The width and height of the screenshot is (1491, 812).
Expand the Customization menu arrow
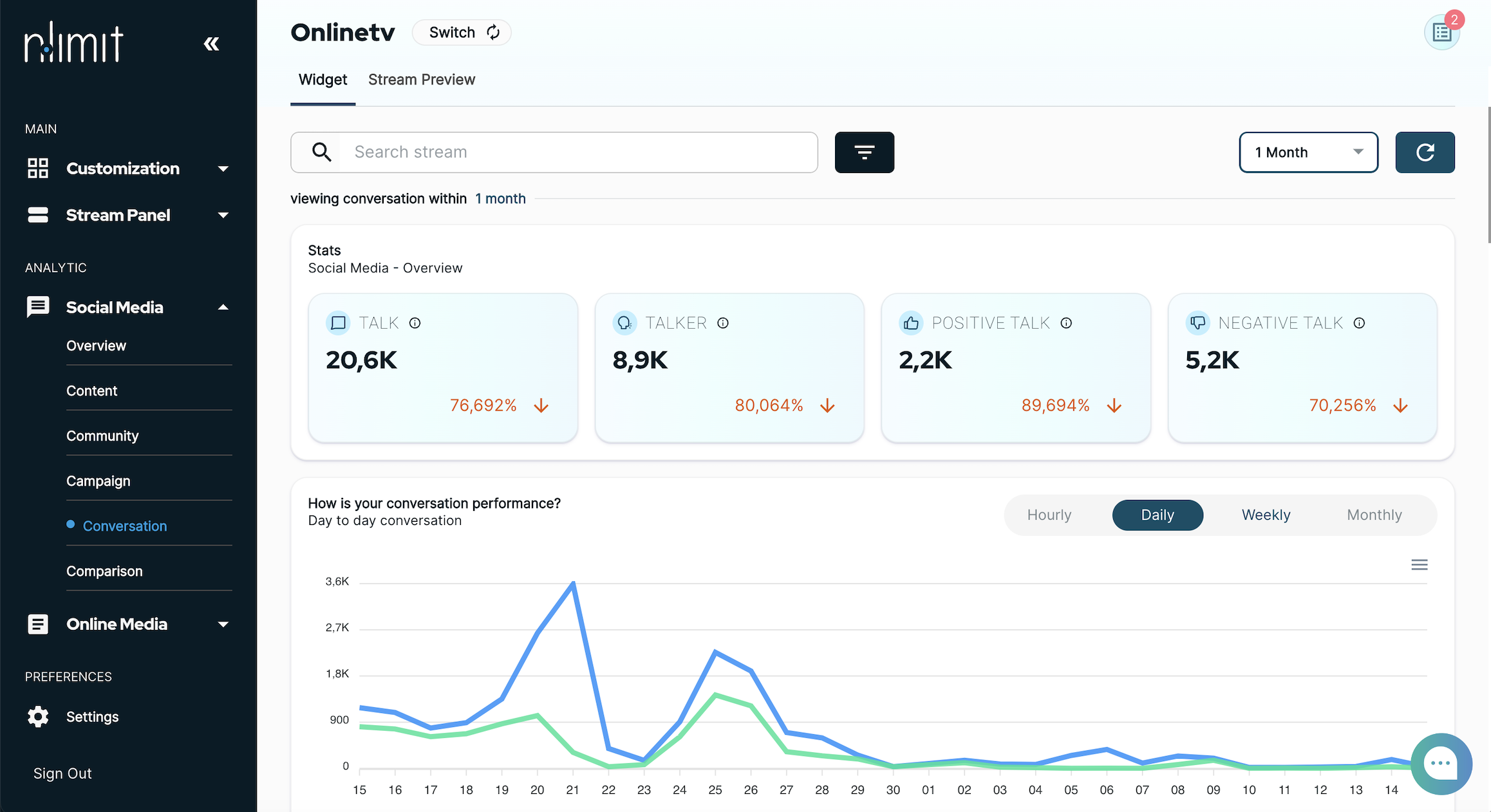223,169
